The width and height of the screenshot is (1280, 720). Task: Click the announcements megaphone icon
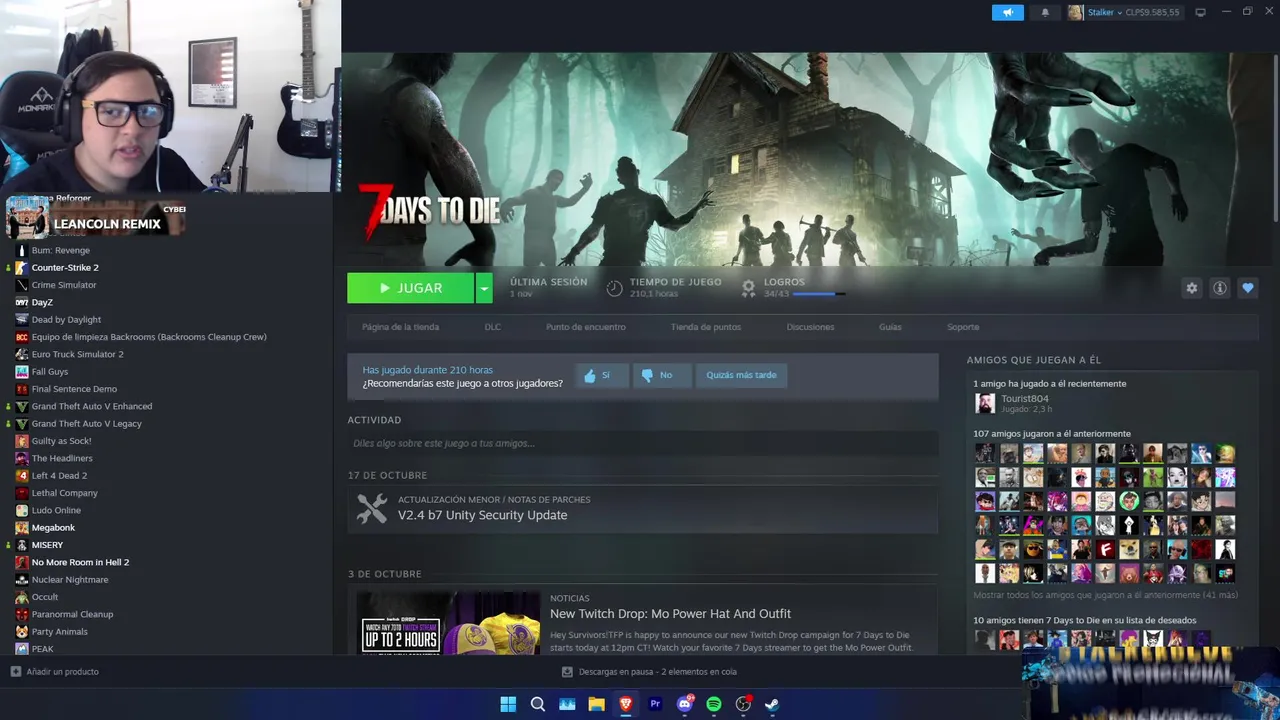pyautogui.click(x=1007, y=13)
